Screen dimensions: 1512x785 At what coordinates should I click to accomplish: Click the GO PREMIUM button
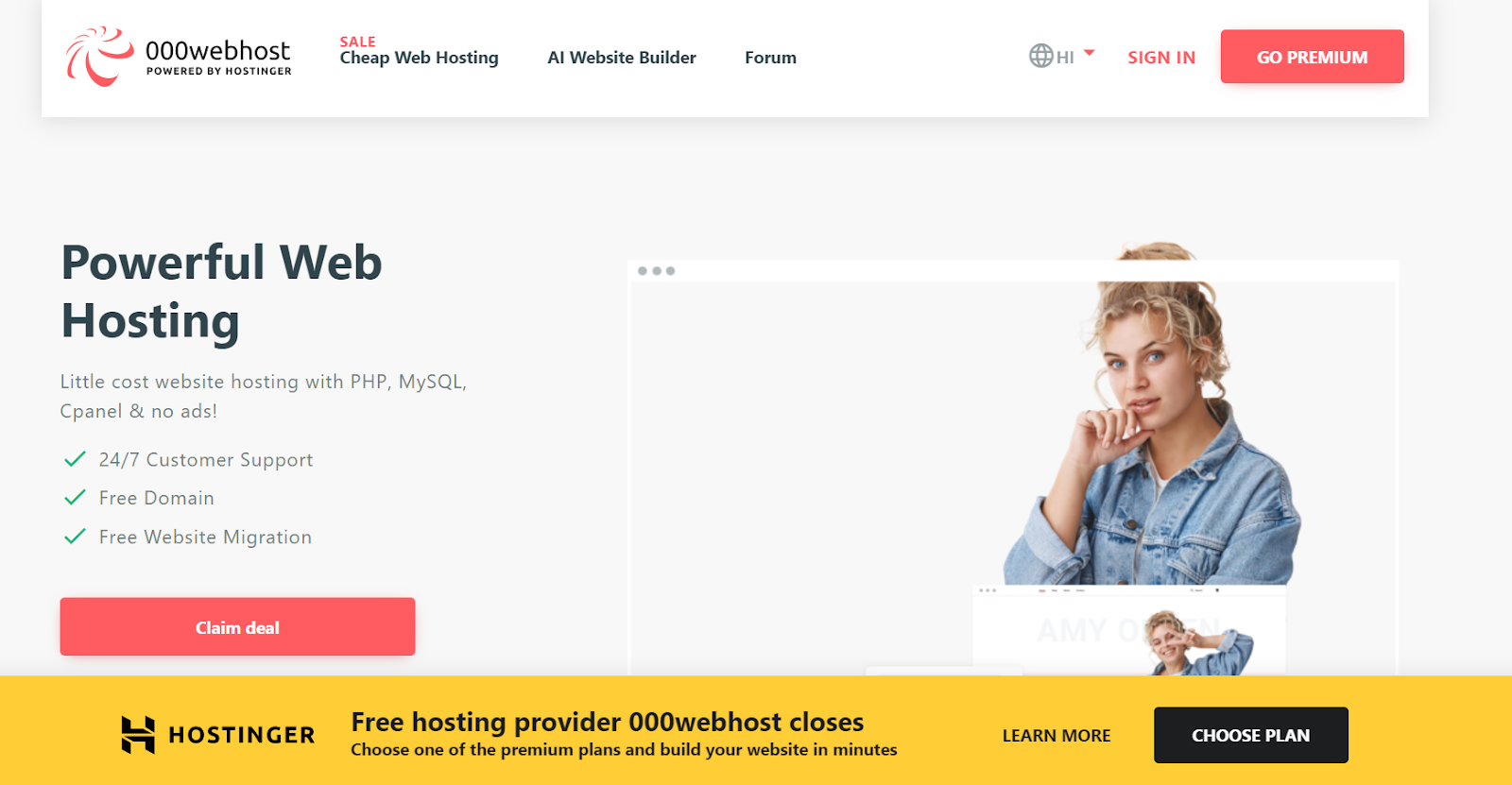tap(1312, 57)
